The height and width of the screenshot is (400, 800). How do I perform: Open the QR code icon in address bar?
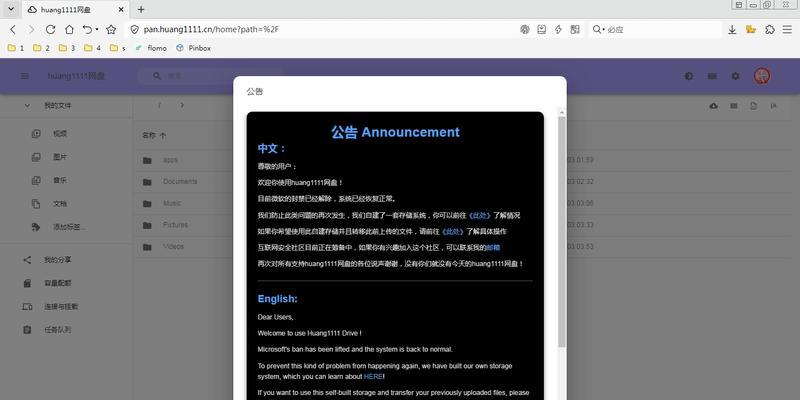tap(575, 30)
